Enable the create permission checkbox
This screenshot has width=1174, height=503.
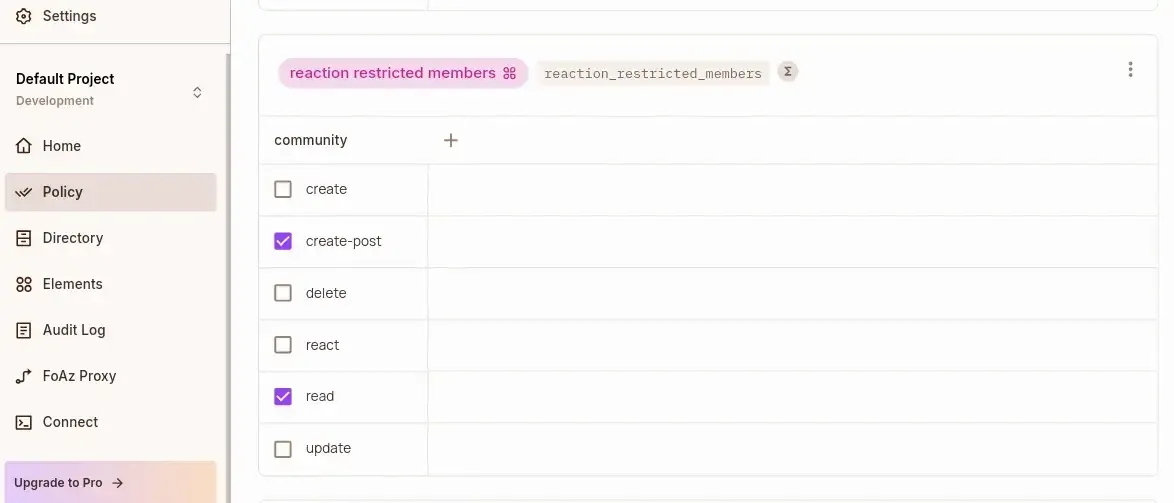283,189
